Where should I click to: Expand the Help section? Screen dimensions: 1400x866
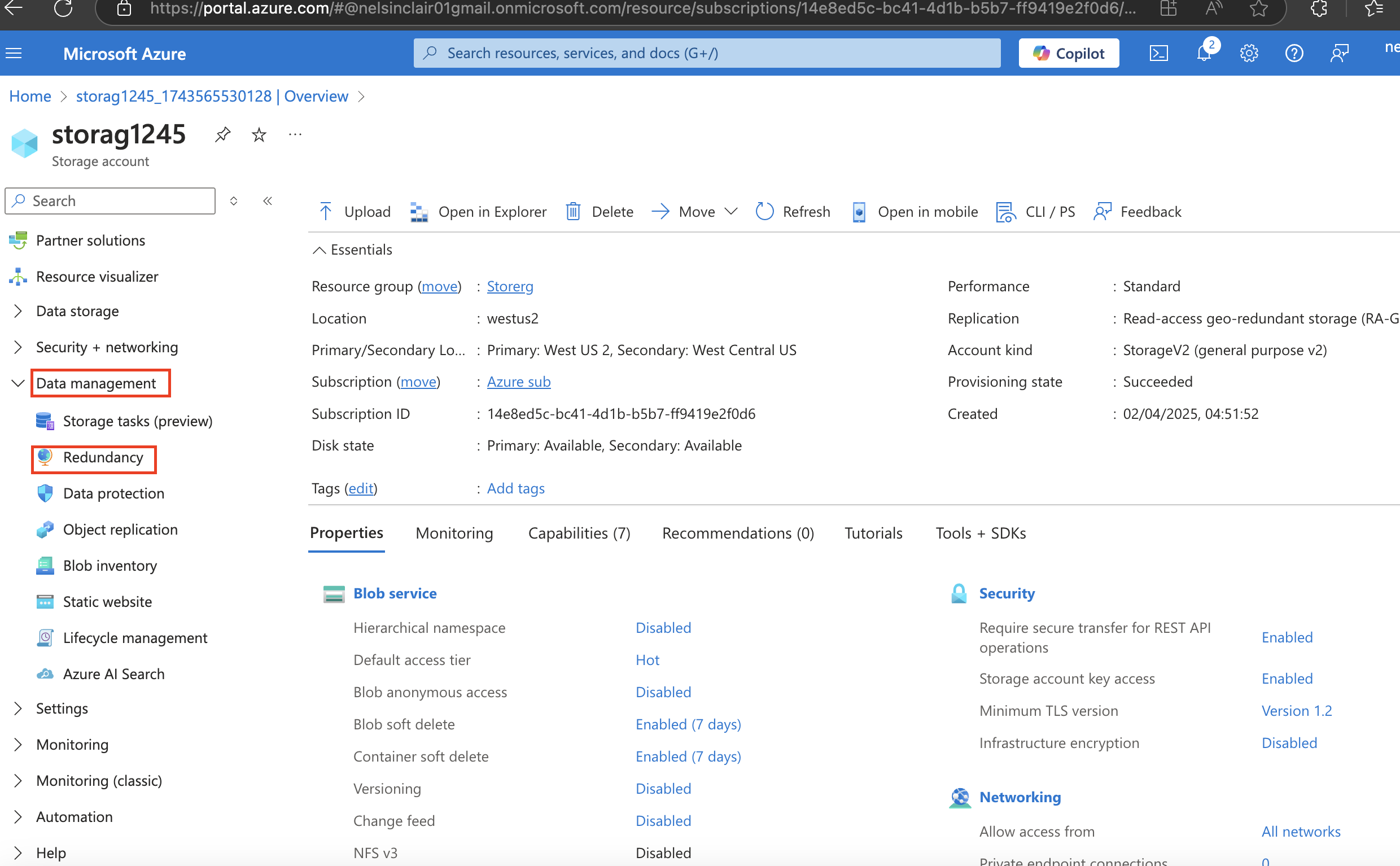[17, 853]
